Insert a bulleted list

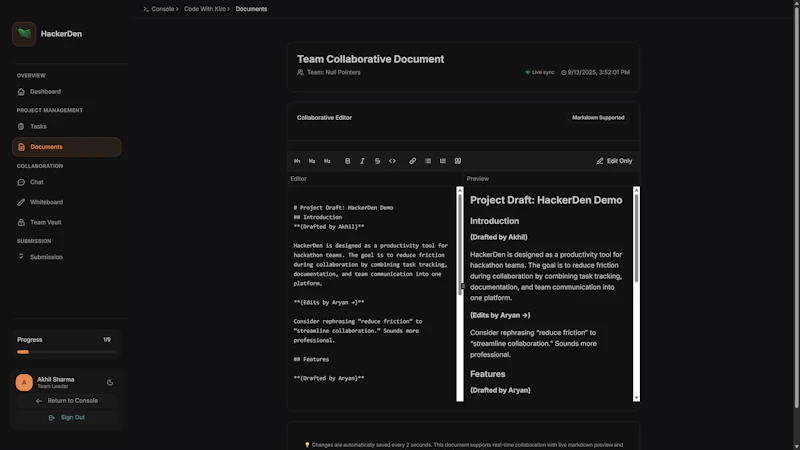tap(428, 161)
